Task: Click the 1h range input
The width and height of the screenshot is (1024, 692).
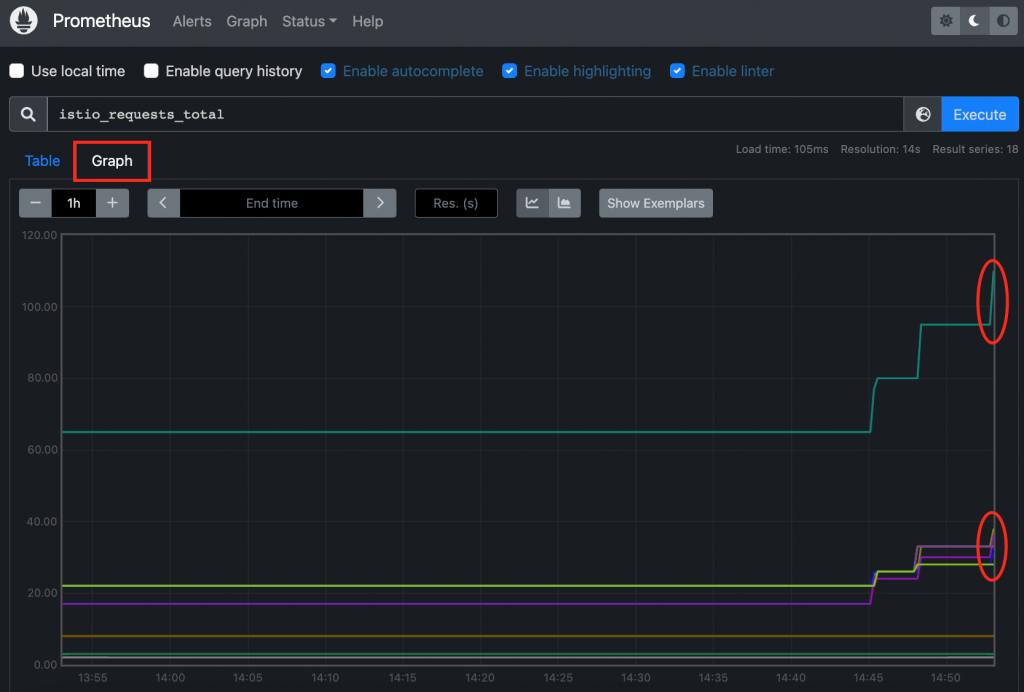Action: pos(74,203)
